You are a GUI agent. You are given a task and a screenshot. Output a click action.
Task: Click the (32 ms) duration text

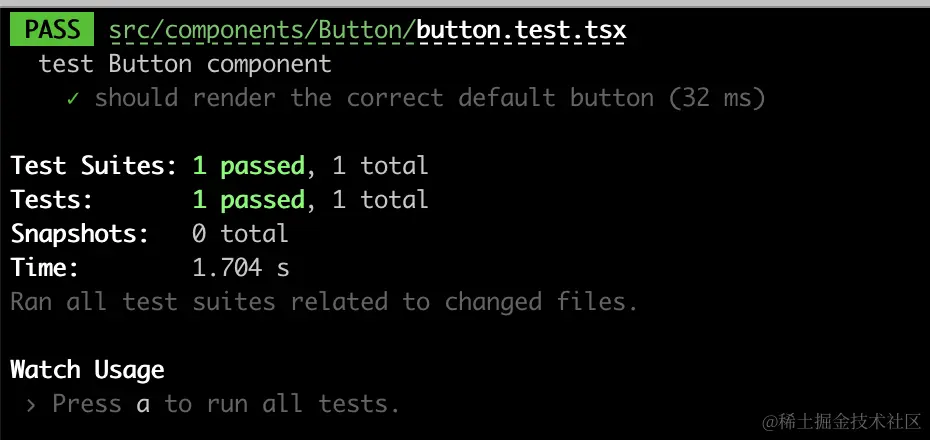717,98
